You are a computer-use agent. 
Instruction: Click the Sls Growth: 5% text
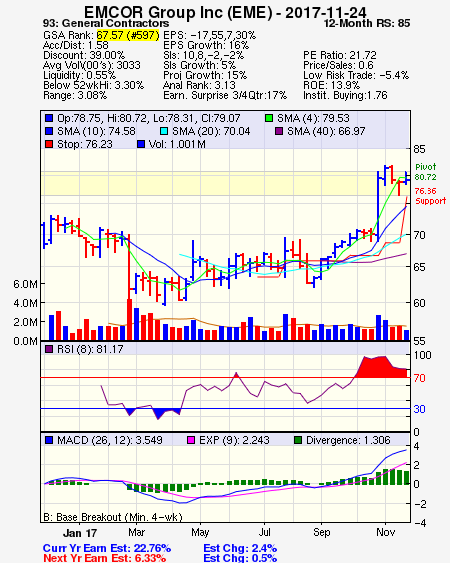click(200, 65)
